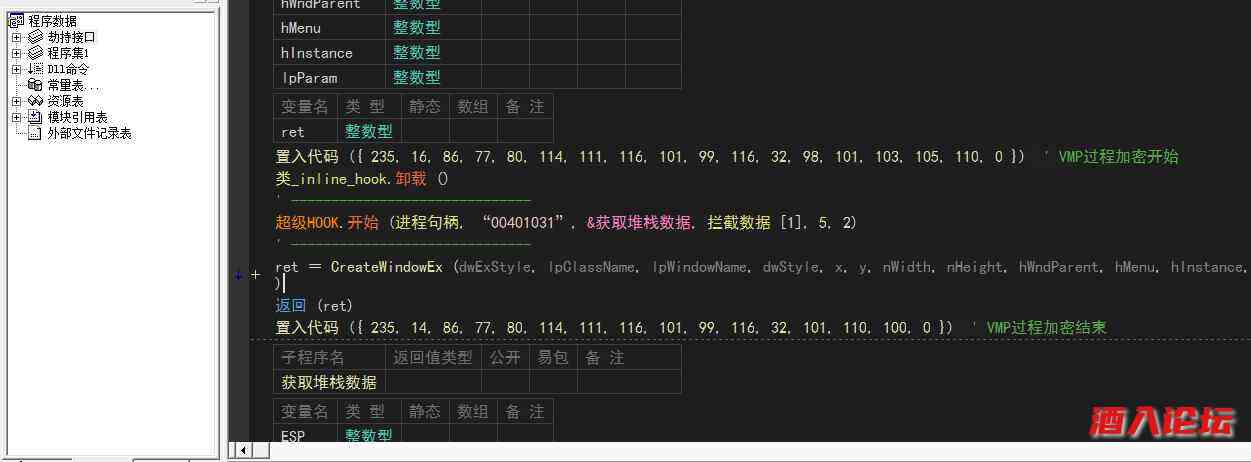Viewport: 1251px width, 462px height.
Task: Expand the 劫持接口 tree node
Action: point(16,37)
